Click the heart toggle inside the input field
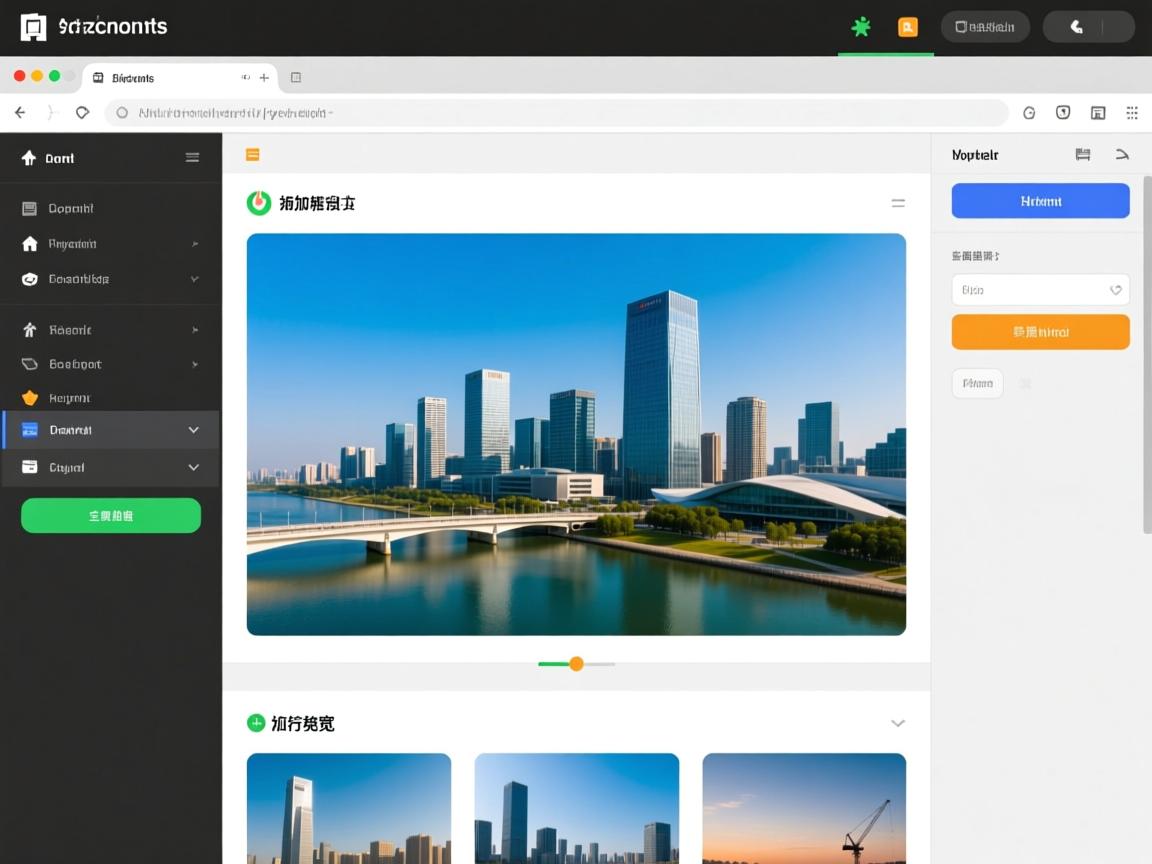This screenshot has width=1152, height=864. [1115, 290]
